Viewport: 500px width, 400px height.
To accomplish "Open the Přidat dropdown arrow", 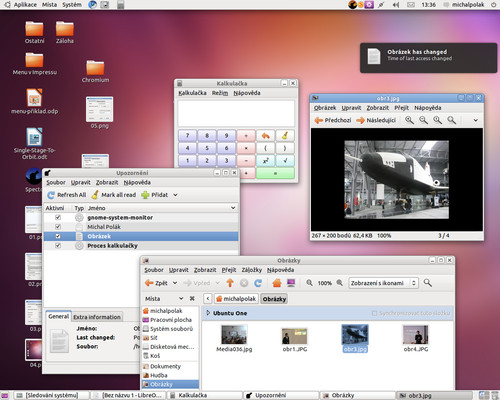I will [x=175, y=195].
